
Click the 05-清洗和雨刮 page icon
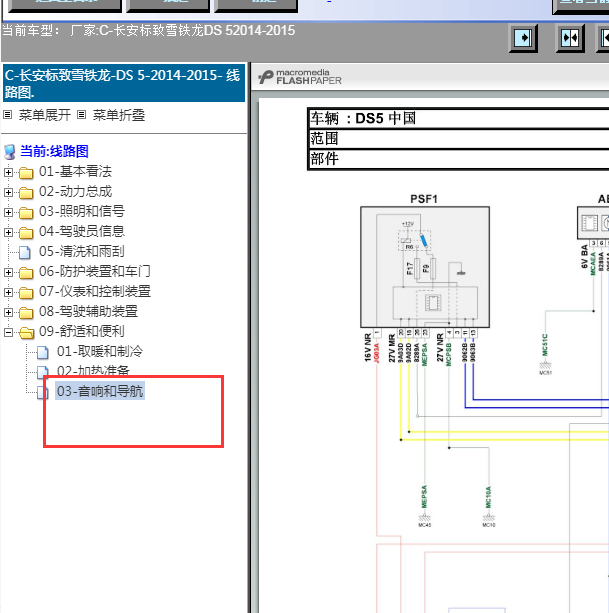pyautogui.click(x=25, y=253)
